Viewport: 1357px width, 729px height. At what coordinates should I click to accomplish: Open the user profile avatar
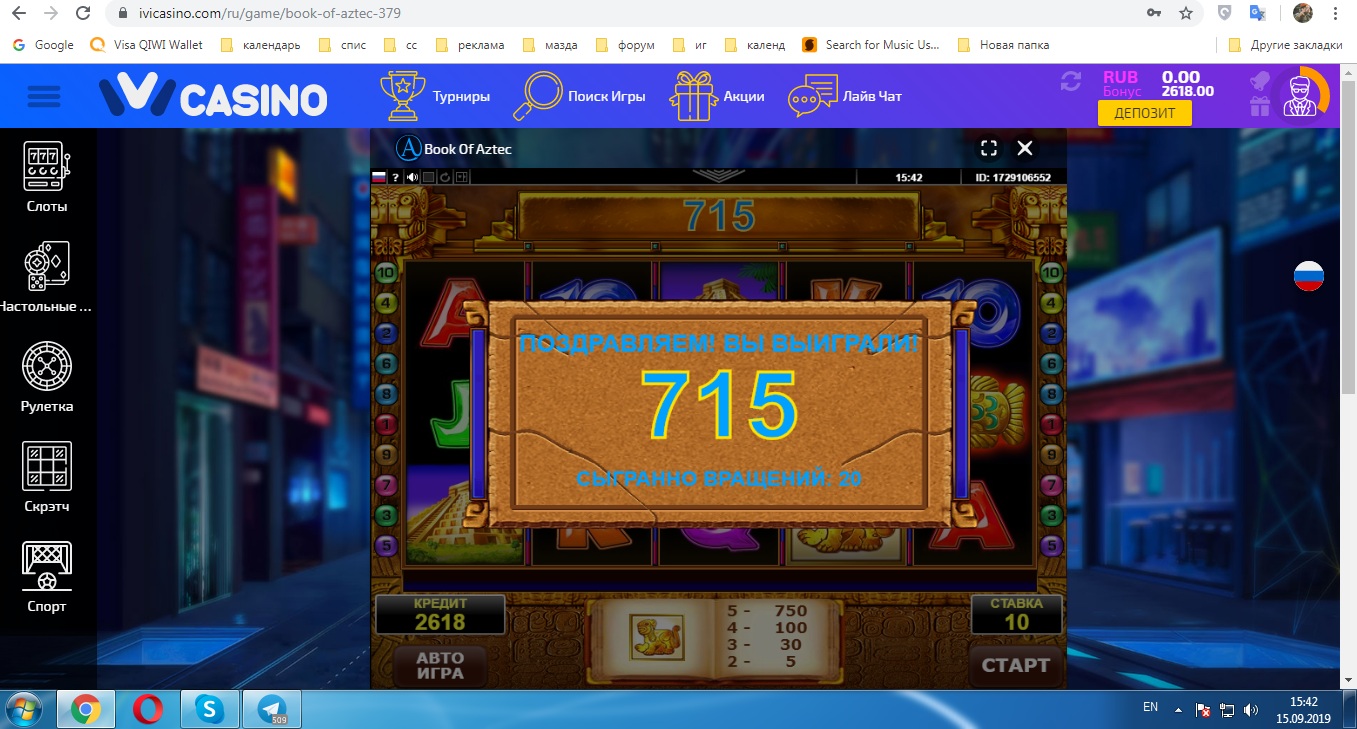[1302, 96]
